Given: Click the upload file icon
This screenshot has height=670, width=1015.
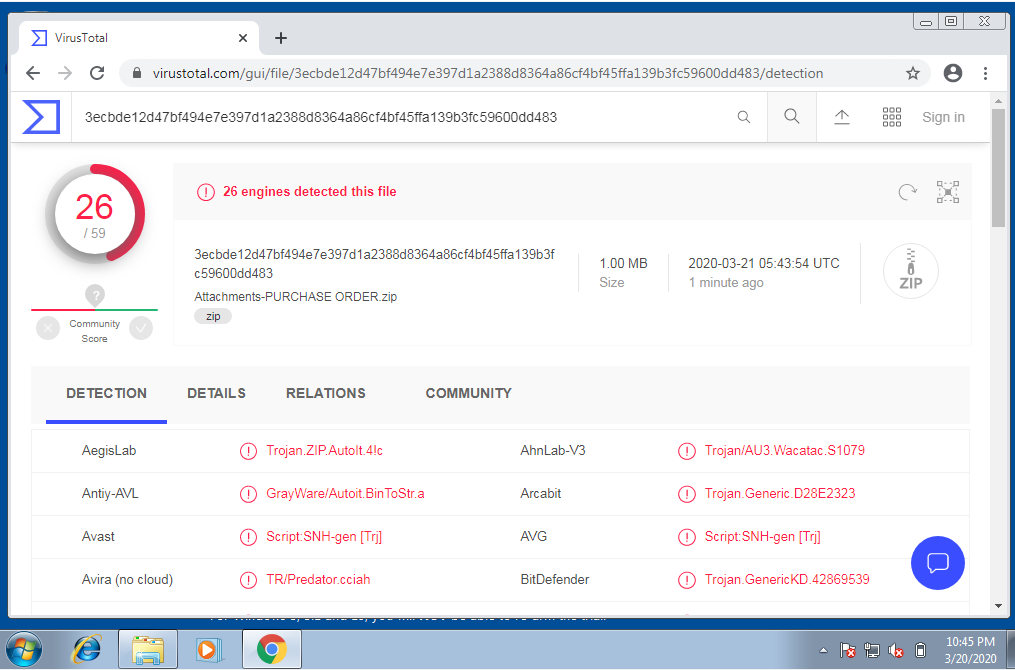Looking at the screenshot, I should point(842,117).
